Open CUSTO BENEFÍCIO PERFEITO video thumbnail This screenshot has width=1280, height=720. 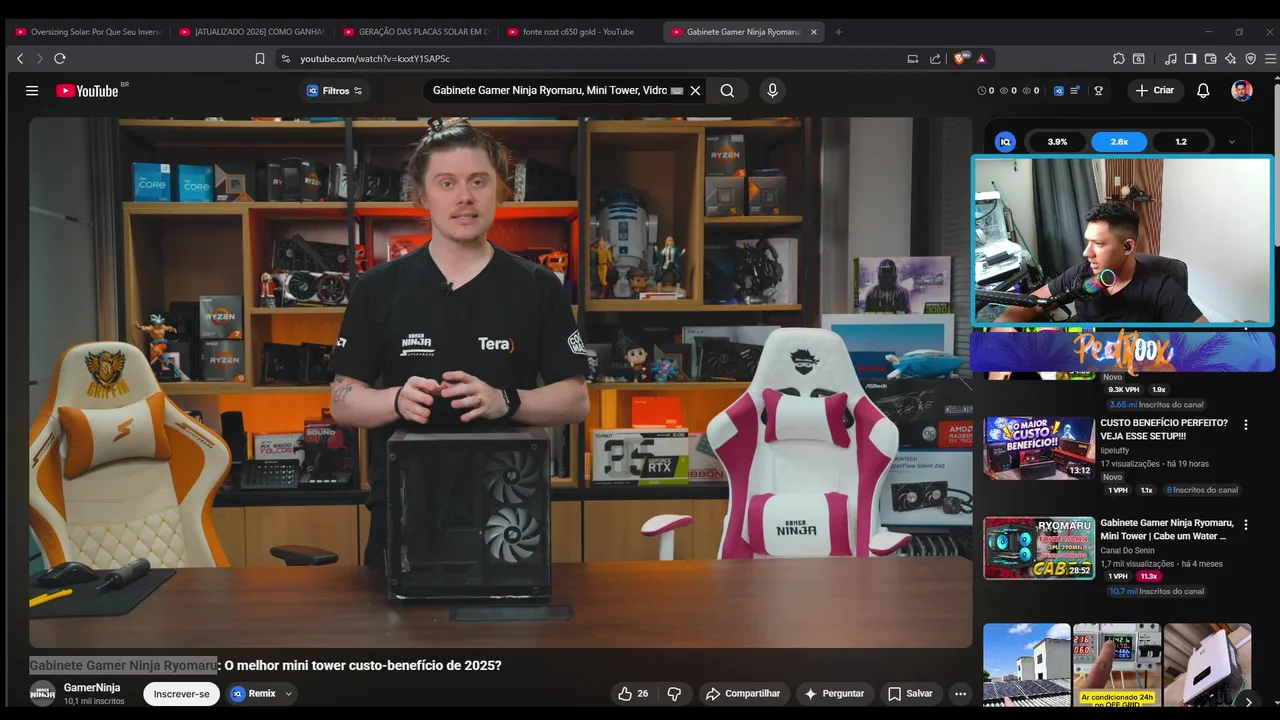[x=1039, y=449]
